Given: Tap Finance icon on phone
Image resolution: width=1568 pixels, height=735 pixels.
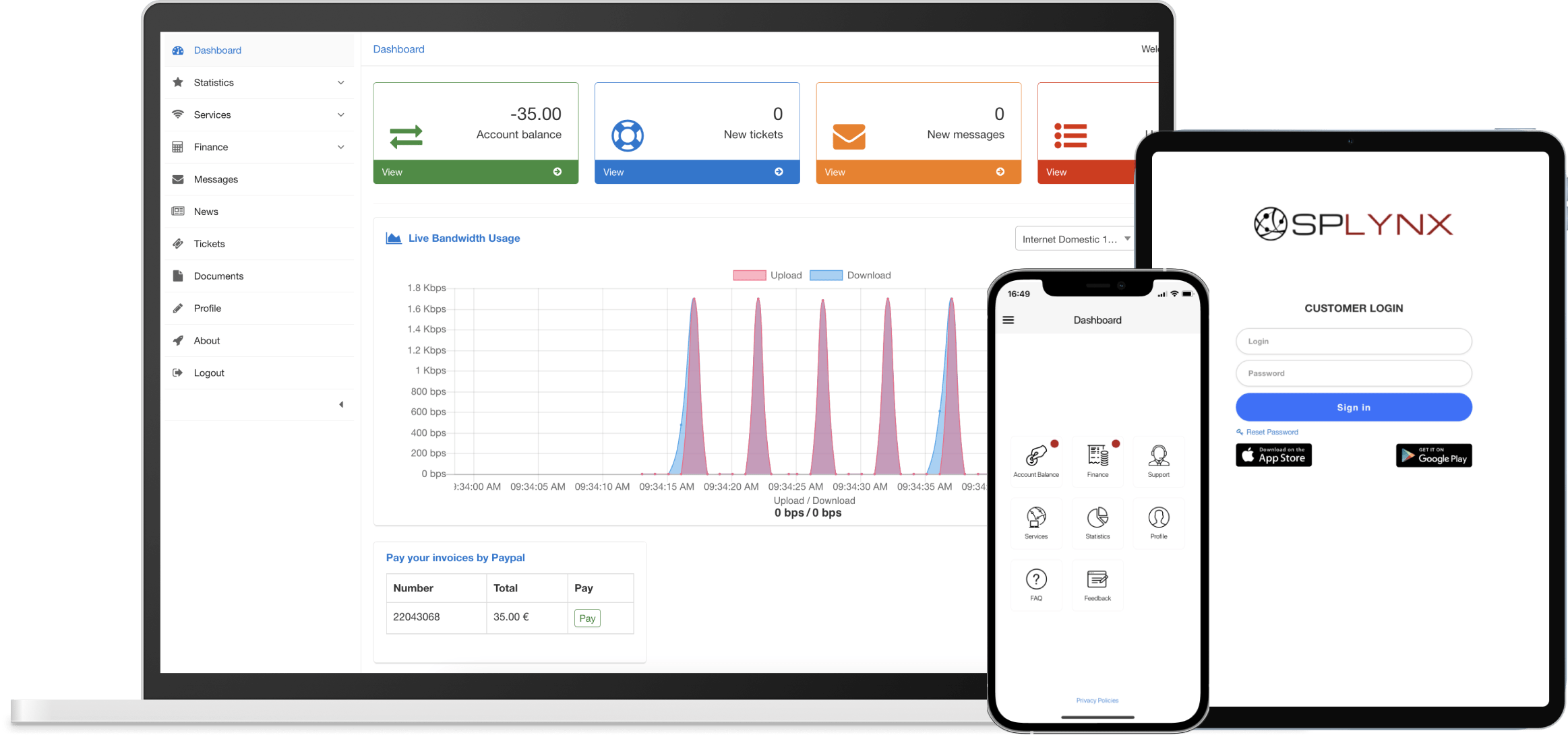Looking at the screenshot, I should [1097, 456].
